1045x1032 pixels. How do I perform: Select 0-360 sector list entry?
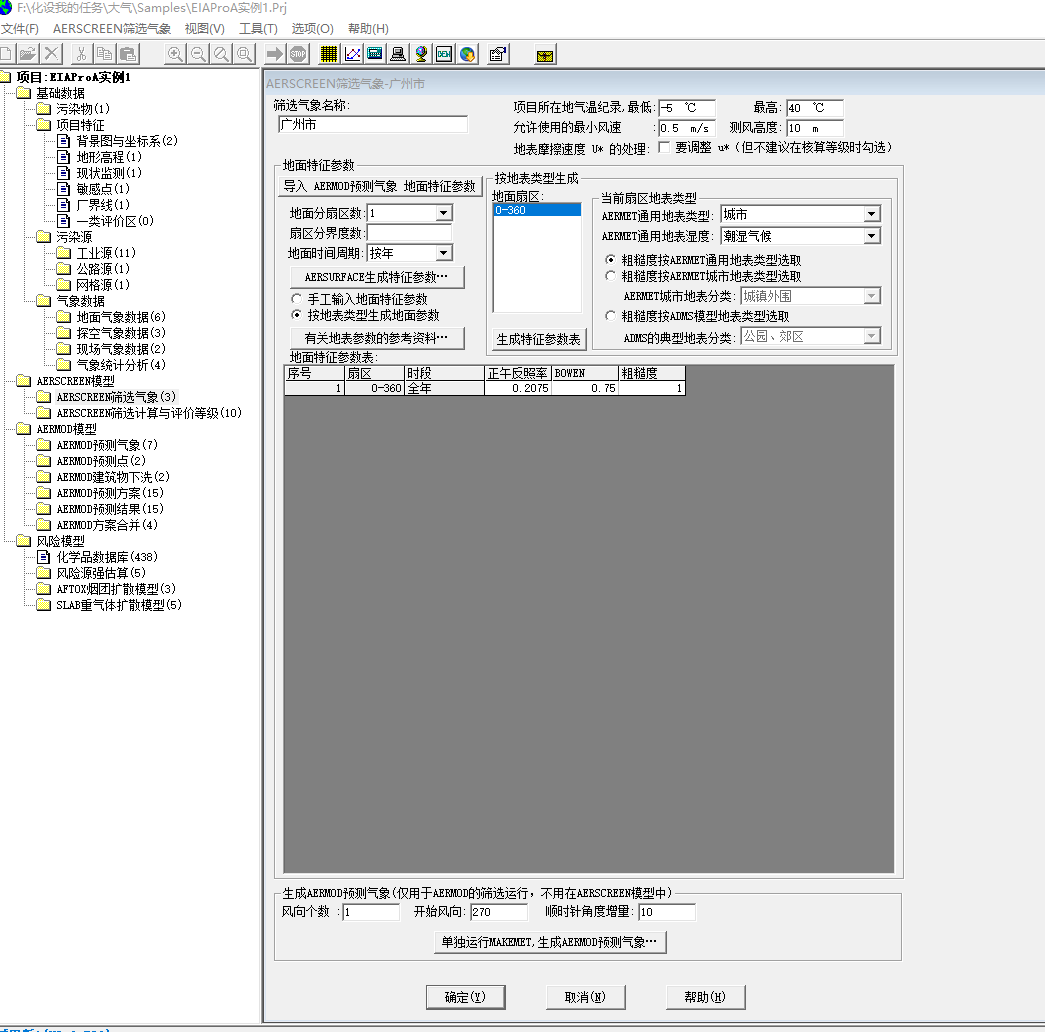click(536, 210)
